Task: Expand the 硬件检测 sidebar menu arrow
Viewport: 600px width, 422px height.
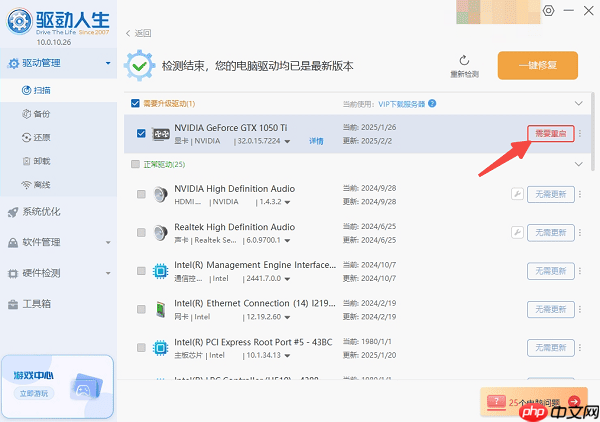Action: [x=108, y=273]
